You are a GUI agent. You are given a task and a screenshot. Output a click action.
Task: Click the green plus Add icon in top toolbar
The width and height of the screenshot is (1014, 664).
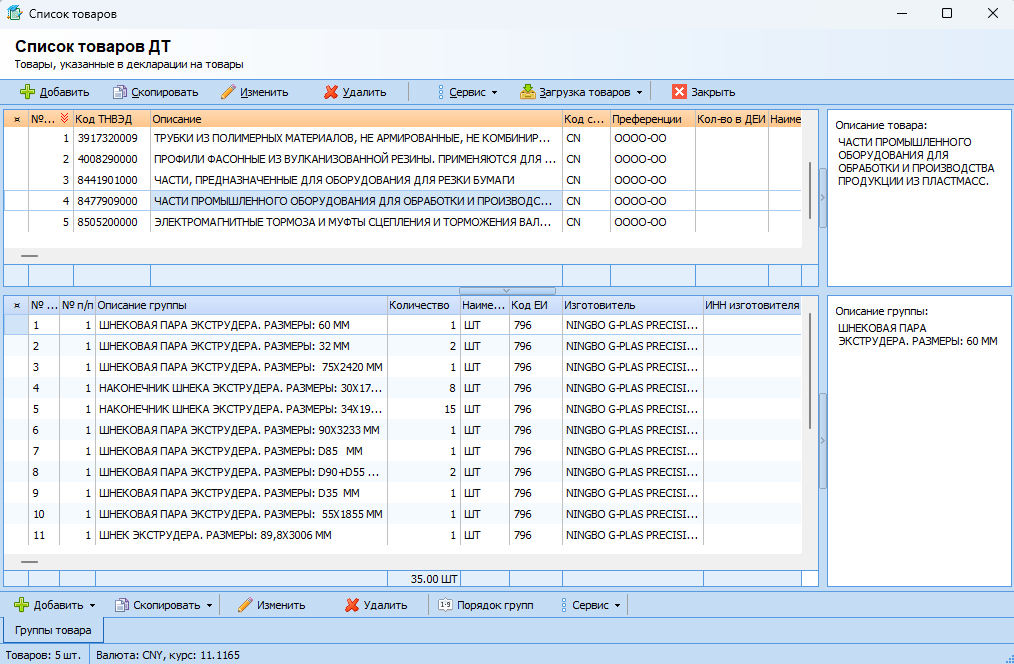click(x=27, y=92)
